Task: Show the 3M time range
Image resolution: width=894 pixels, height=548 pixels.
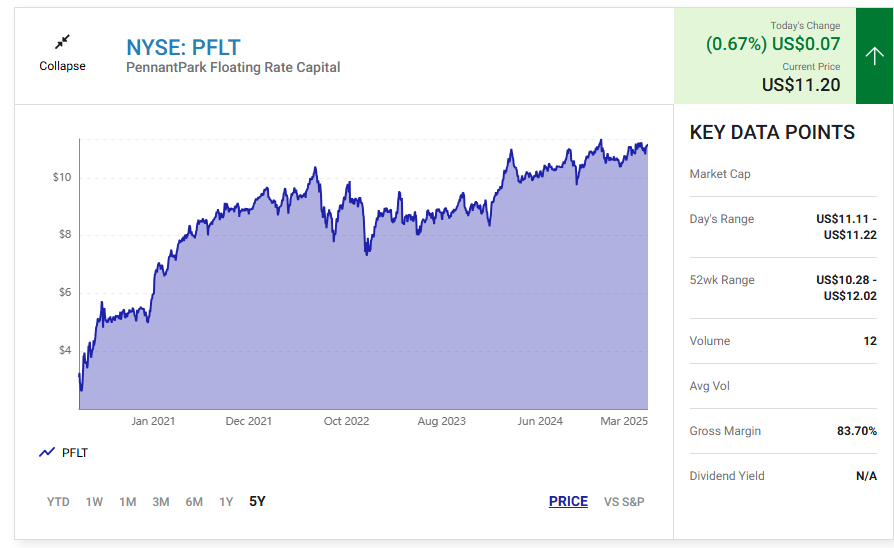Action: click(161, 502)
